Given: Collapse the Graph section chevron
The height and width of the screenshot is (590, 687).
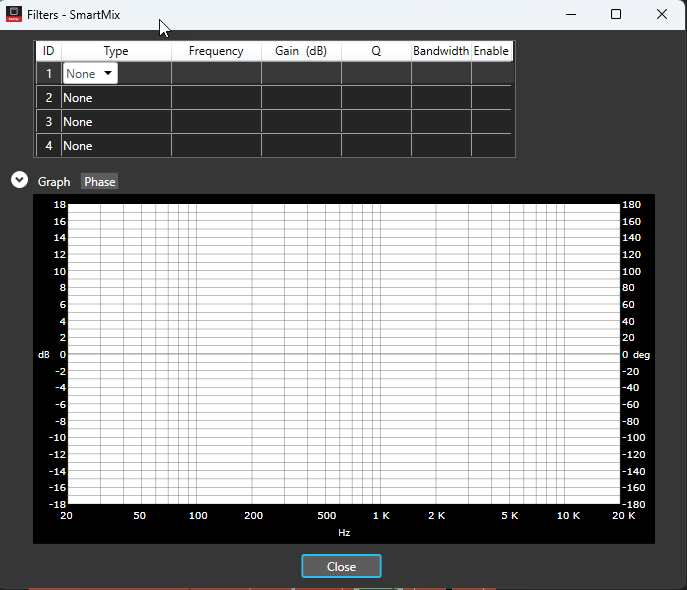Looking at the screenshot, I should pos(19,180).
